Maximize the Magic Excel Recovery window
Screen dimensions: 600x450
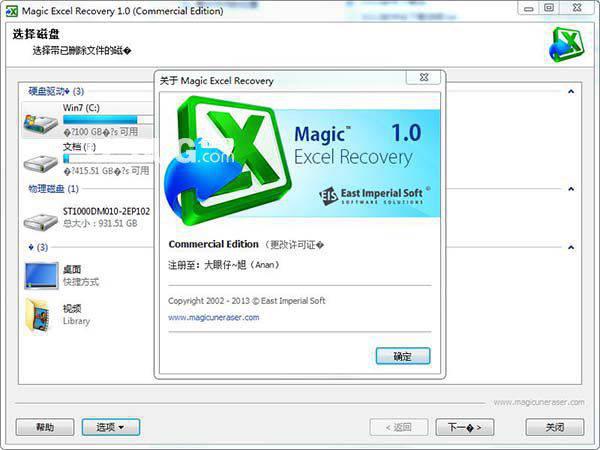point(549,8)
